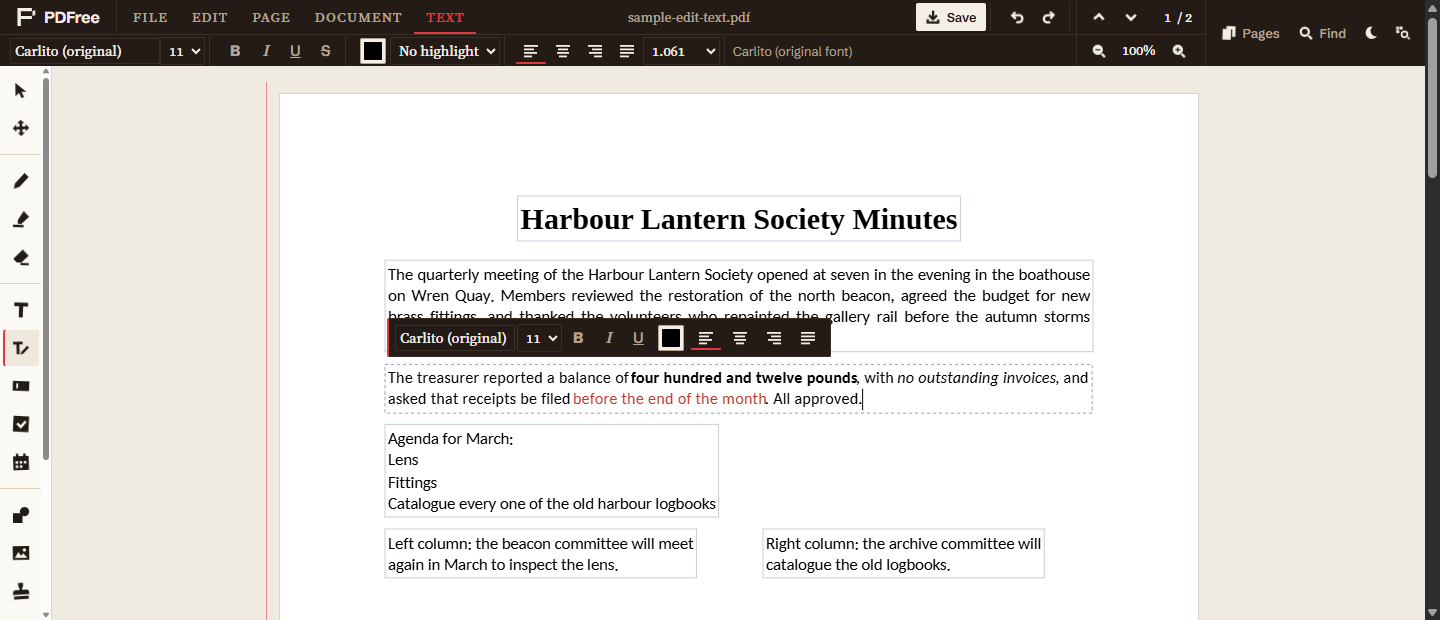Select the stamp tool
The image size is (1440, 620).
coord(20,591)
